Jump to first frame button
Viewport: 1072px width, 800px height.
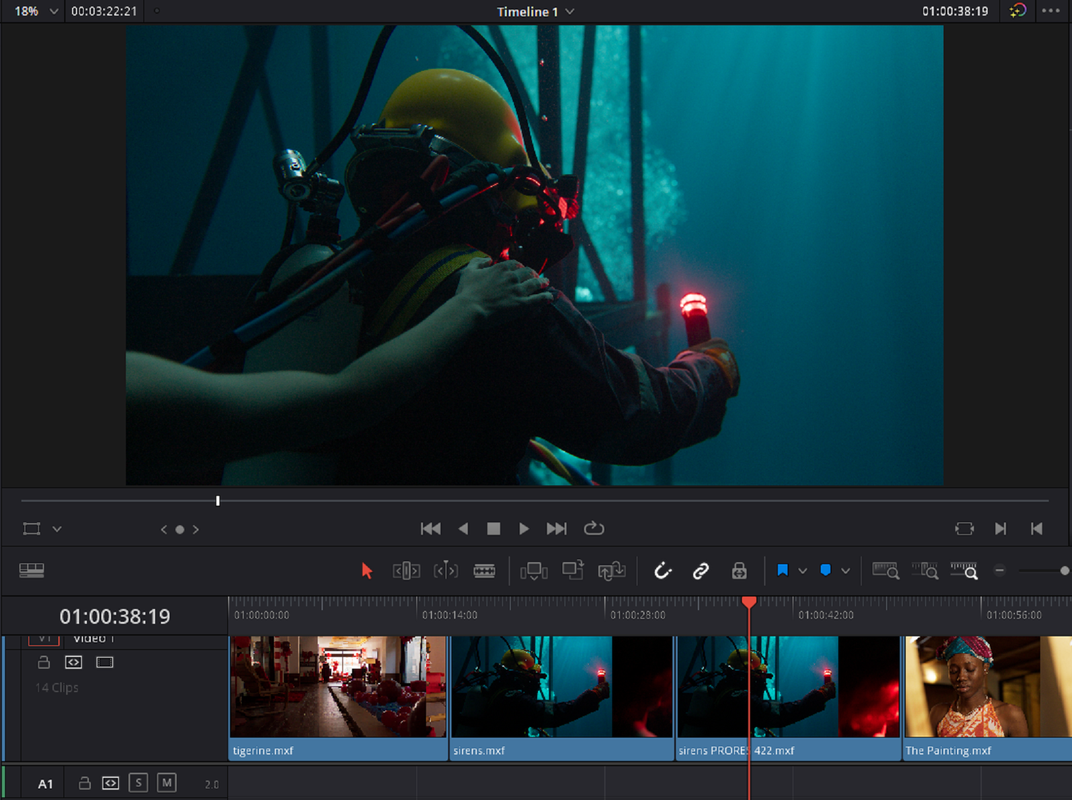[431, 529]
